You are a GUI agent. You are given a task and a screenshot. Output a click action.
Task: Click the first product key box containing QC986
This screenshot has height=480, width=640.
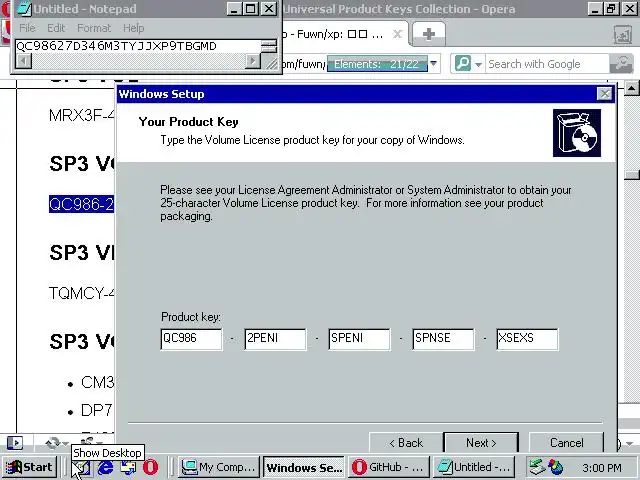(x=191, y=339)
